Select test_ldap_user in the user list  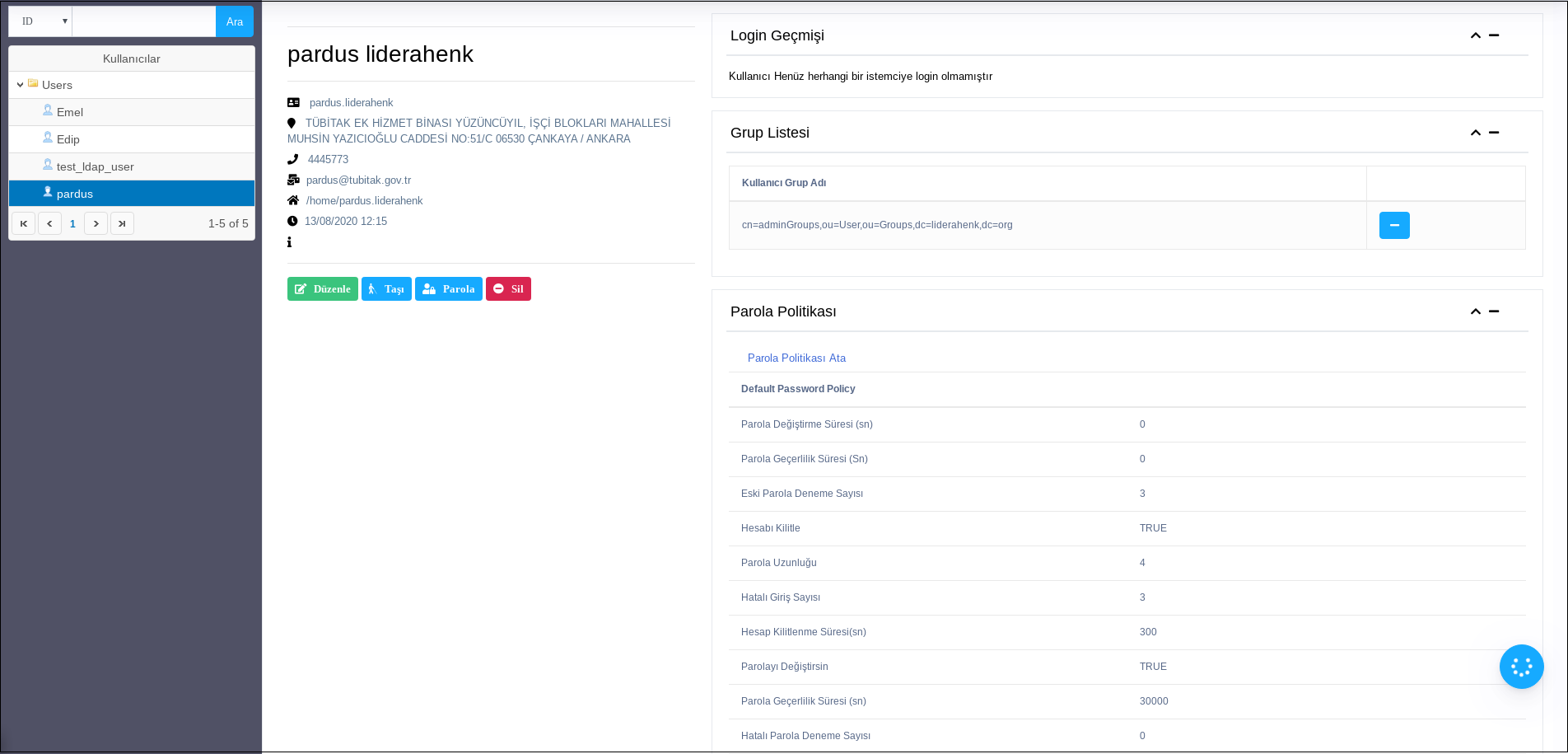[95, 166]
